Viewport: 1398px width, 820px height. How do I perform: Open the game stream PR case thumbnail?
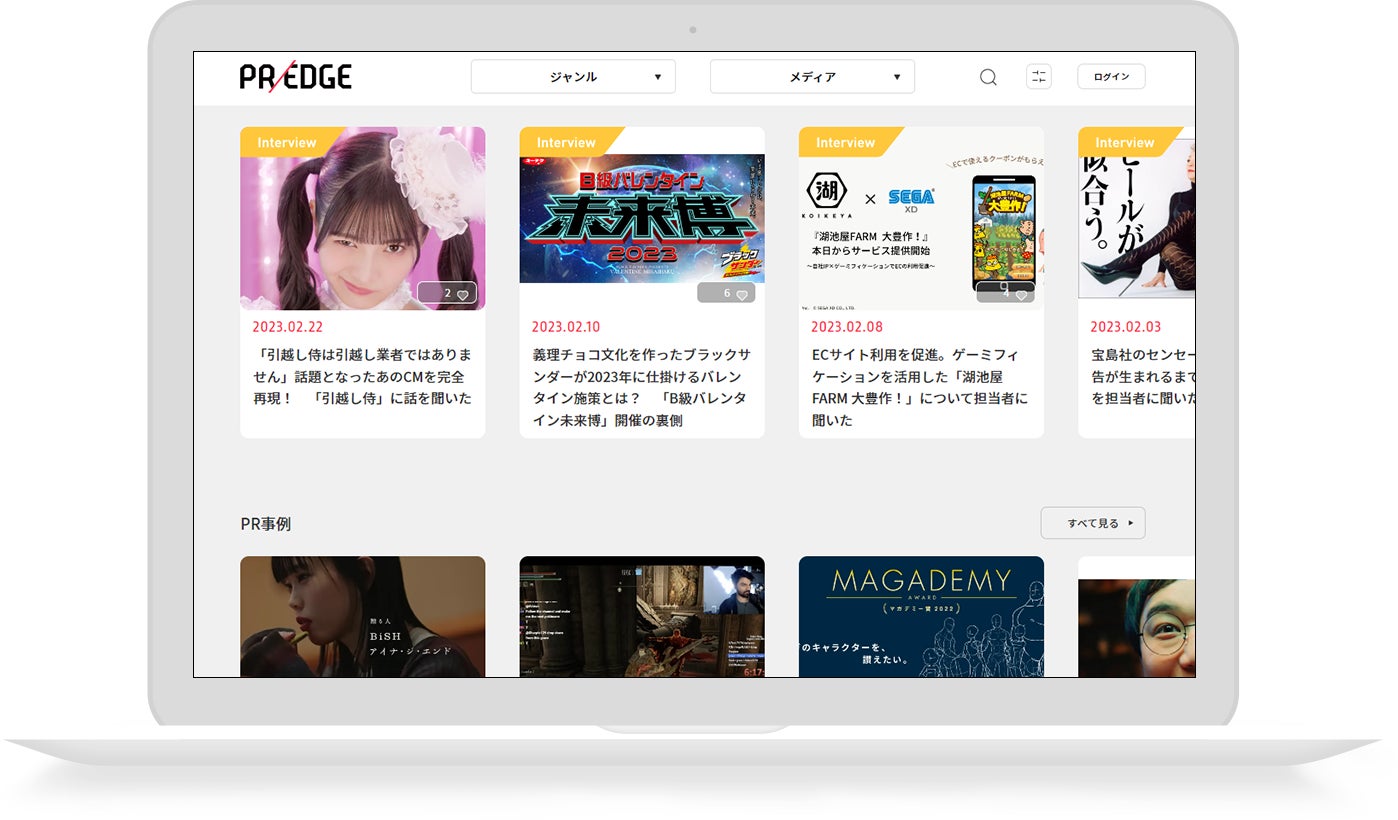(x=642, y=617)
